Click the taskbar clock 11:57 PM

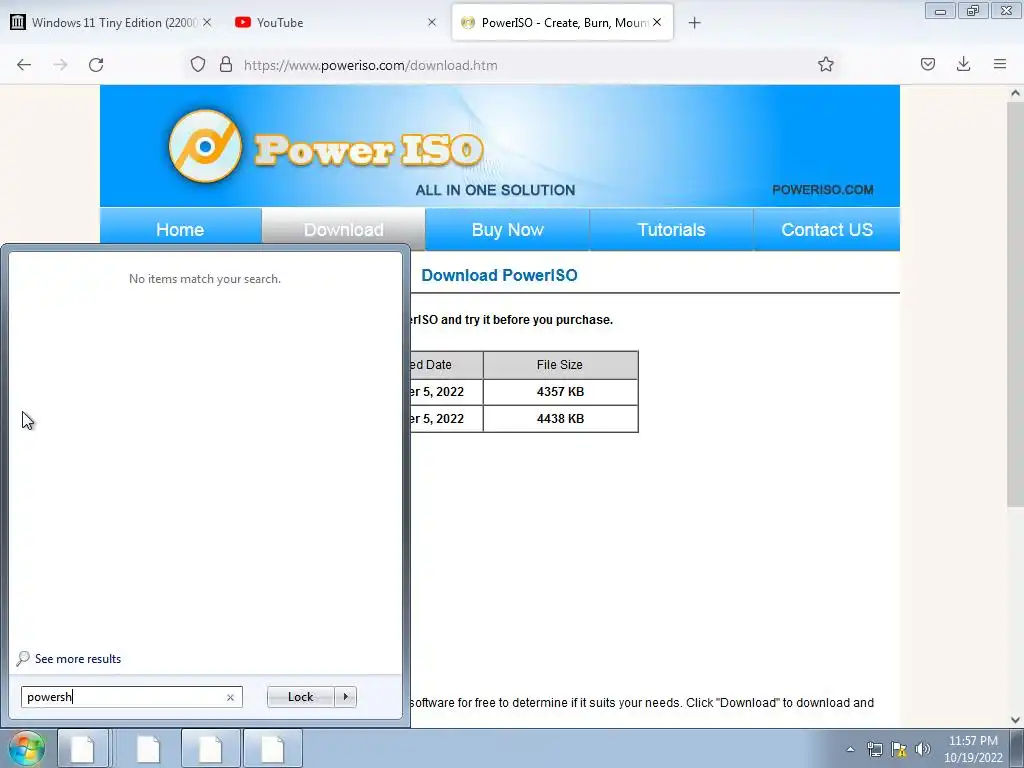point(973,741)
